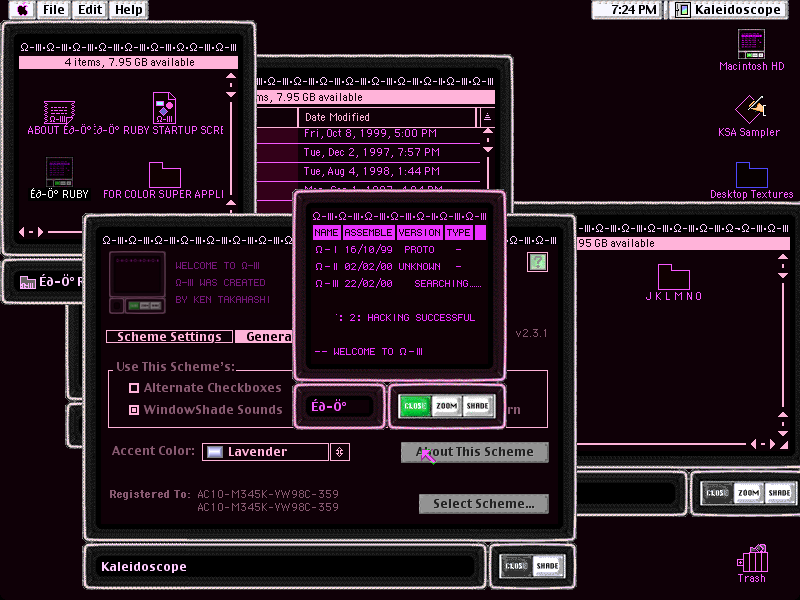
Task: Click the ASSEMBLE column header in the popup
Action: click(368, 233)
